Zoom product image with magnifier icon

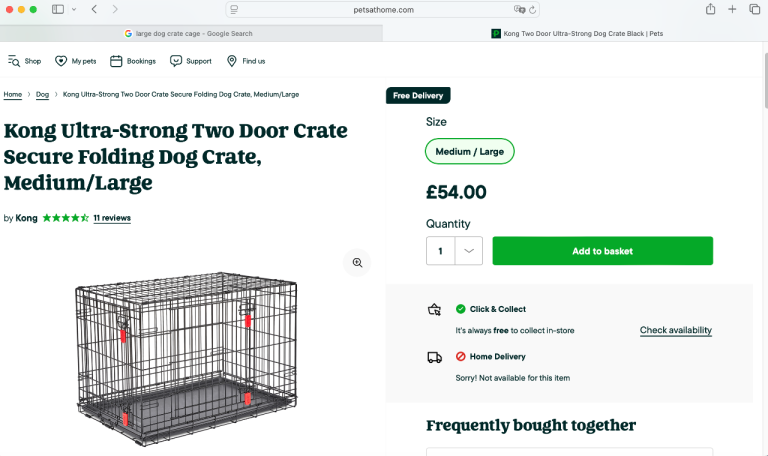(x=356, y=263)
